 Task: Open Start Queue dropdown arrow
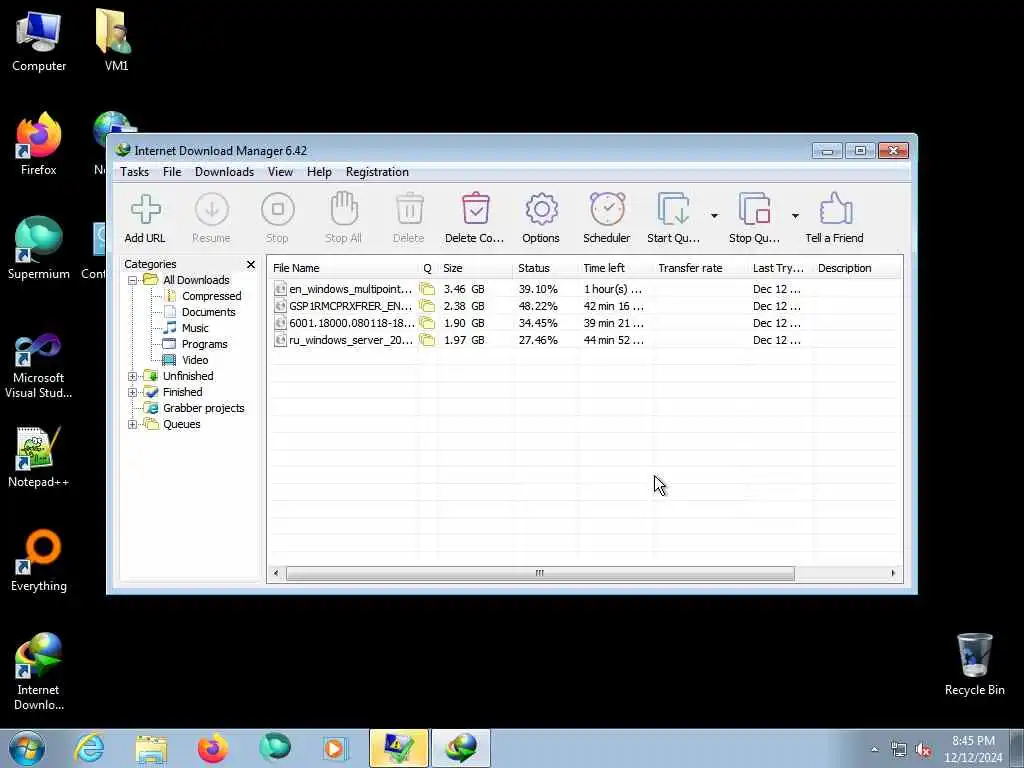pyautogui.click(x=714, y=216)
